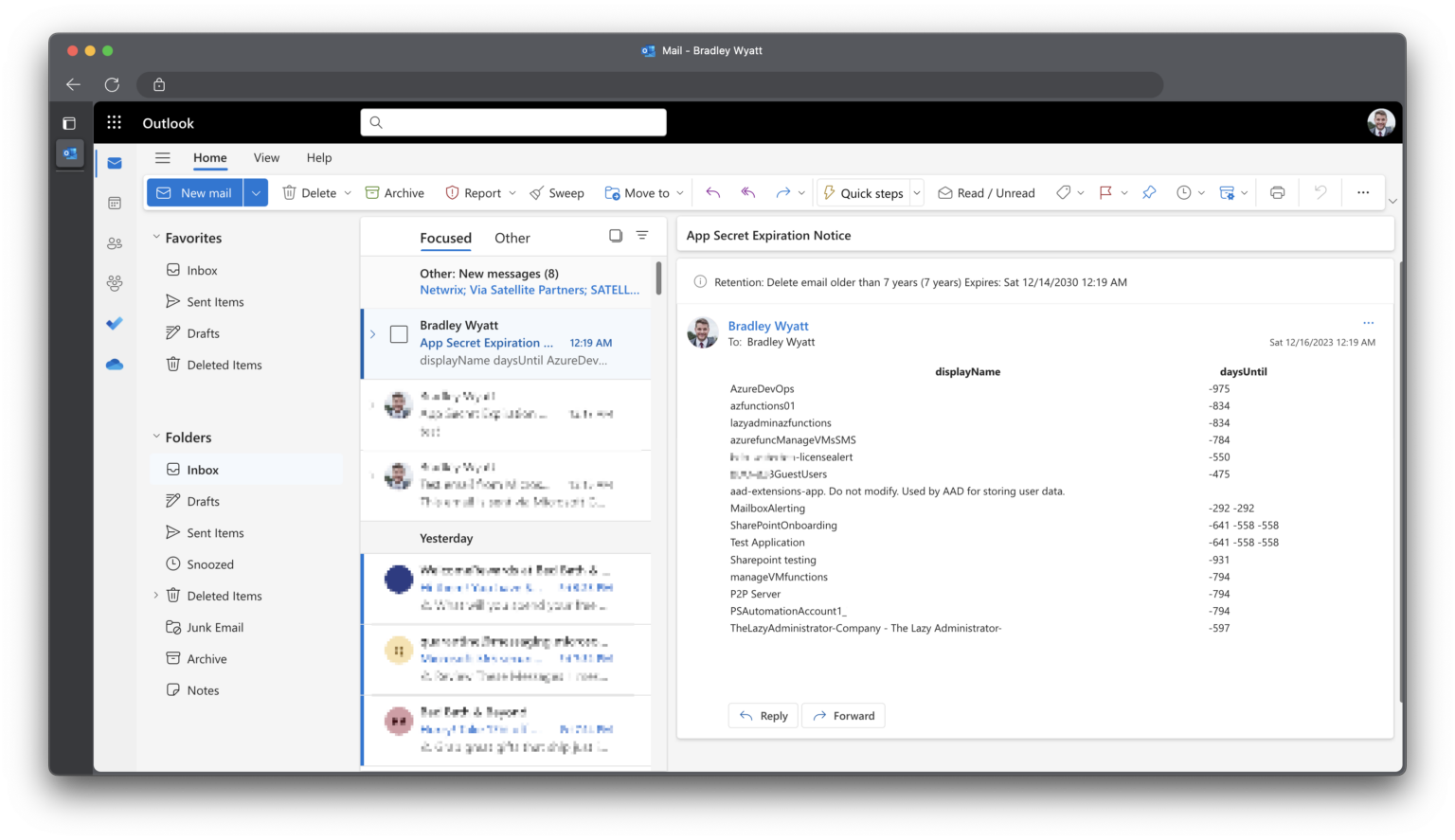Click the browser address bar
1455x840 pixels.
[x=650, y=84]
